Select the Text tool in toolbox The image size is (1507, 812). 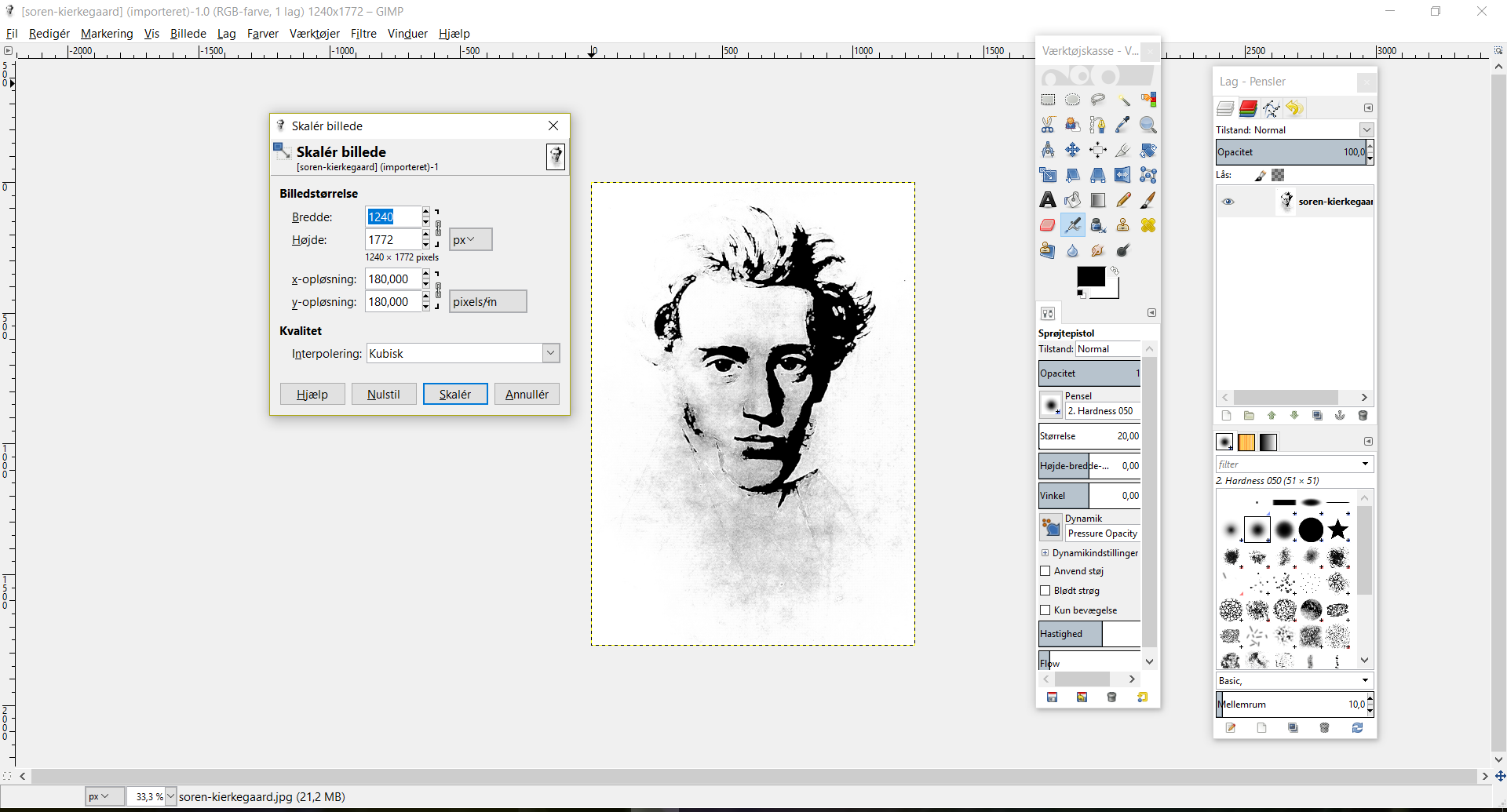point(1048,201)
